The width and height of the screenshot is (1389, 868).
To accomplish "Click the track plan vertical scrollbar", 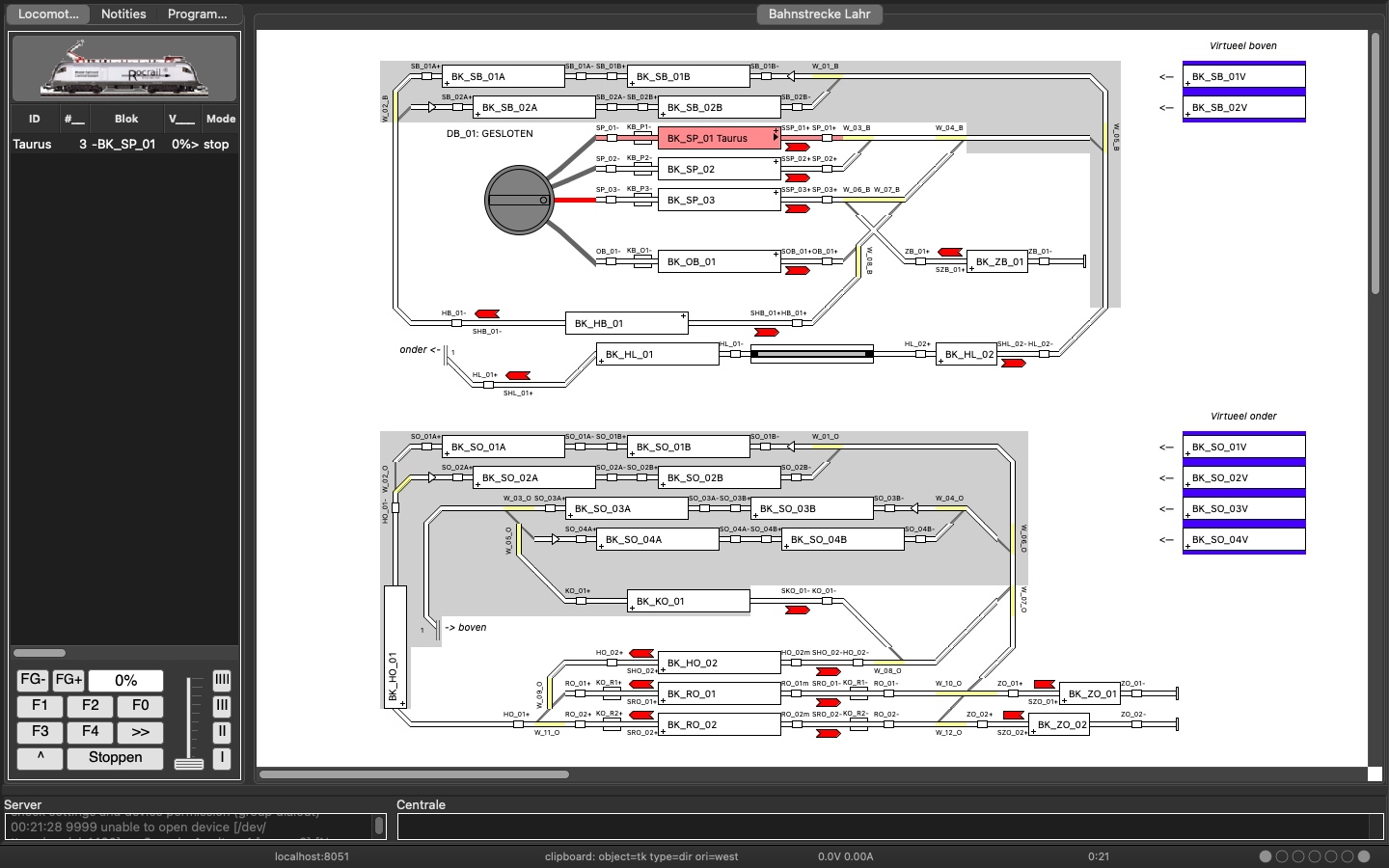I will tap(1375, 164).
